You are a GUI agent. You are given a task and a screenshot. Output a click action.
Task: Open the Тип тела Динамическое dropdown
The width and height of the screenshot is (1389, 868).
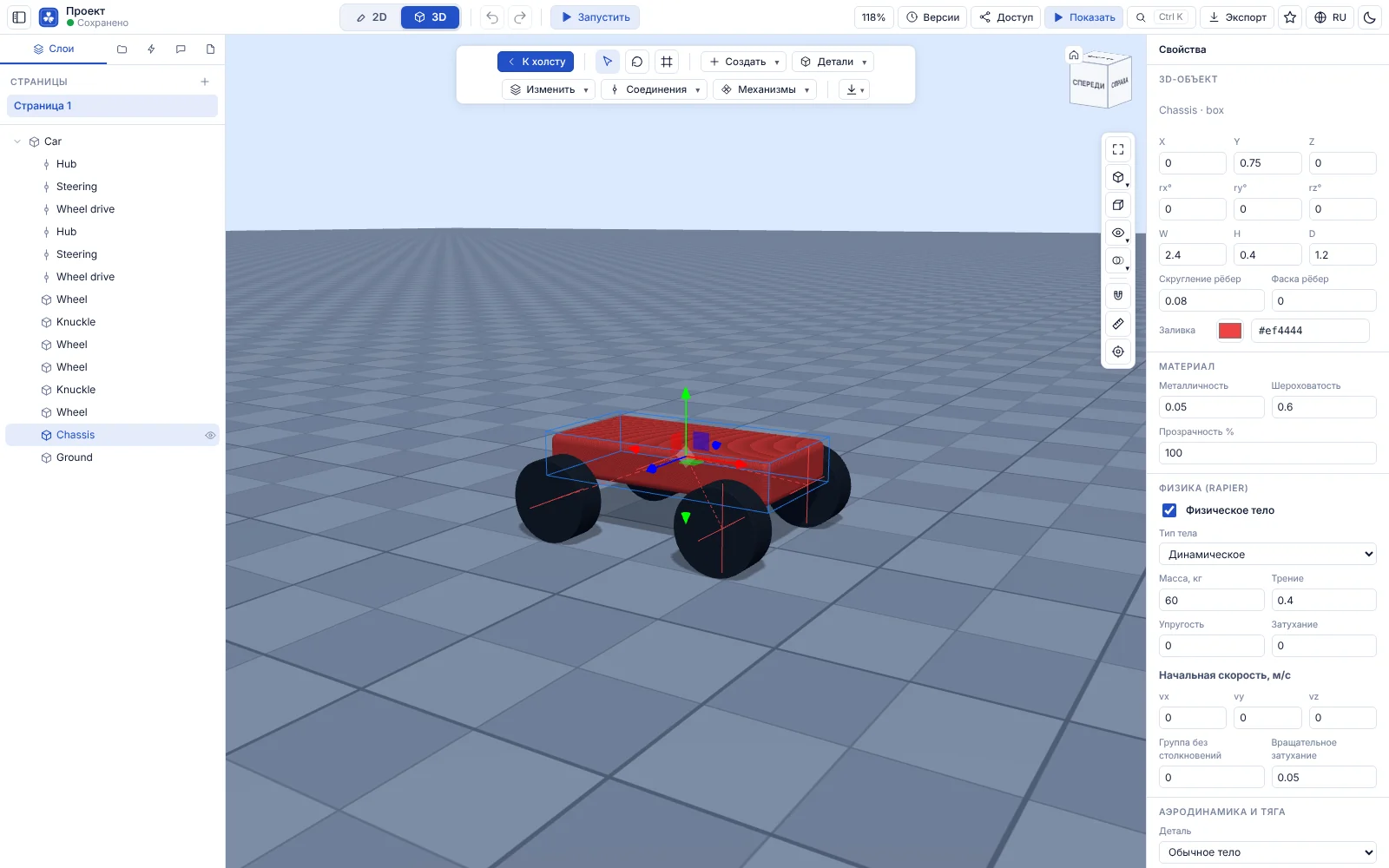pos(1267,554)
